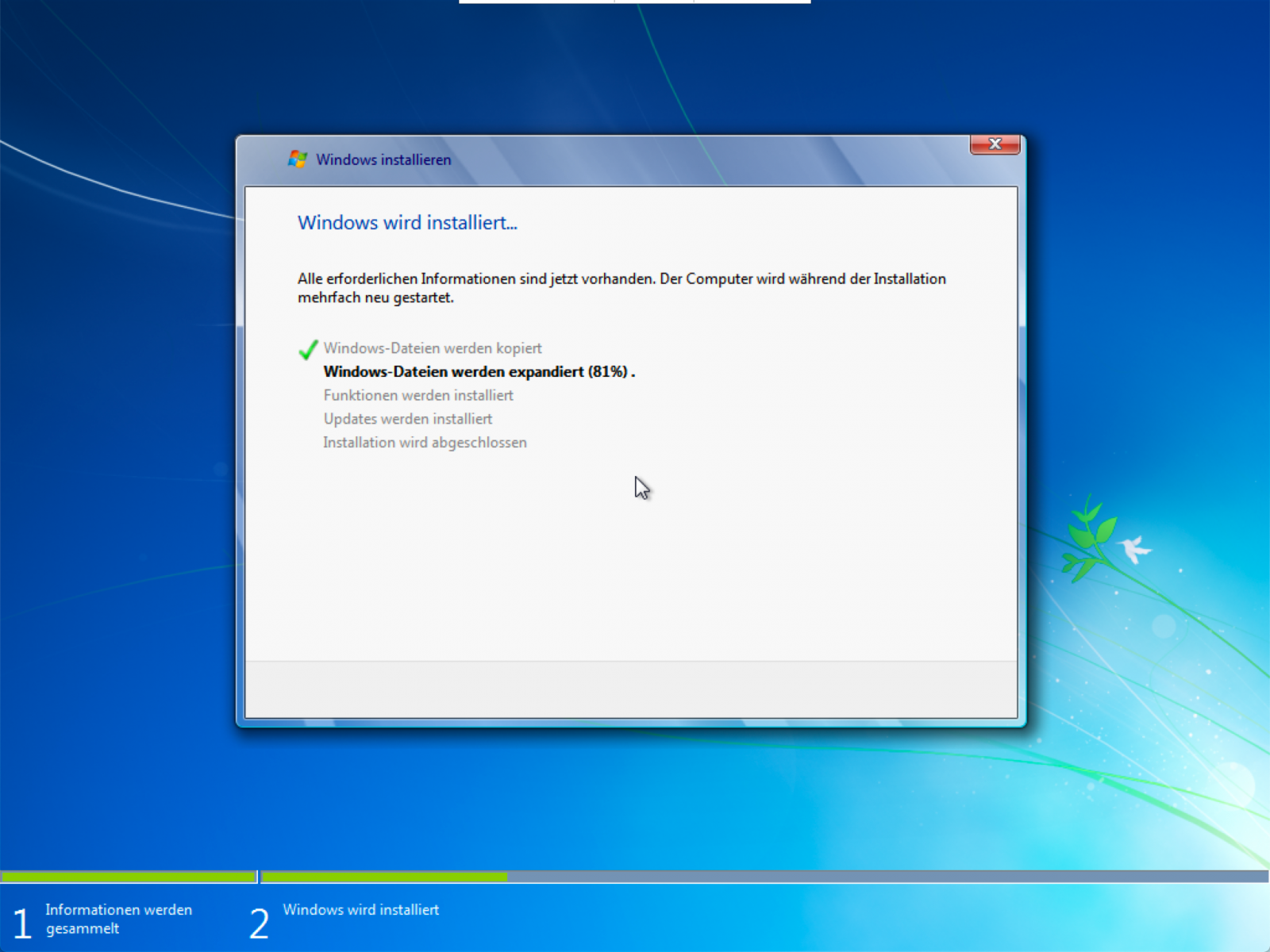
Task: Click the 'Windows installieren' title text
Action: click(x=383, y=159)
